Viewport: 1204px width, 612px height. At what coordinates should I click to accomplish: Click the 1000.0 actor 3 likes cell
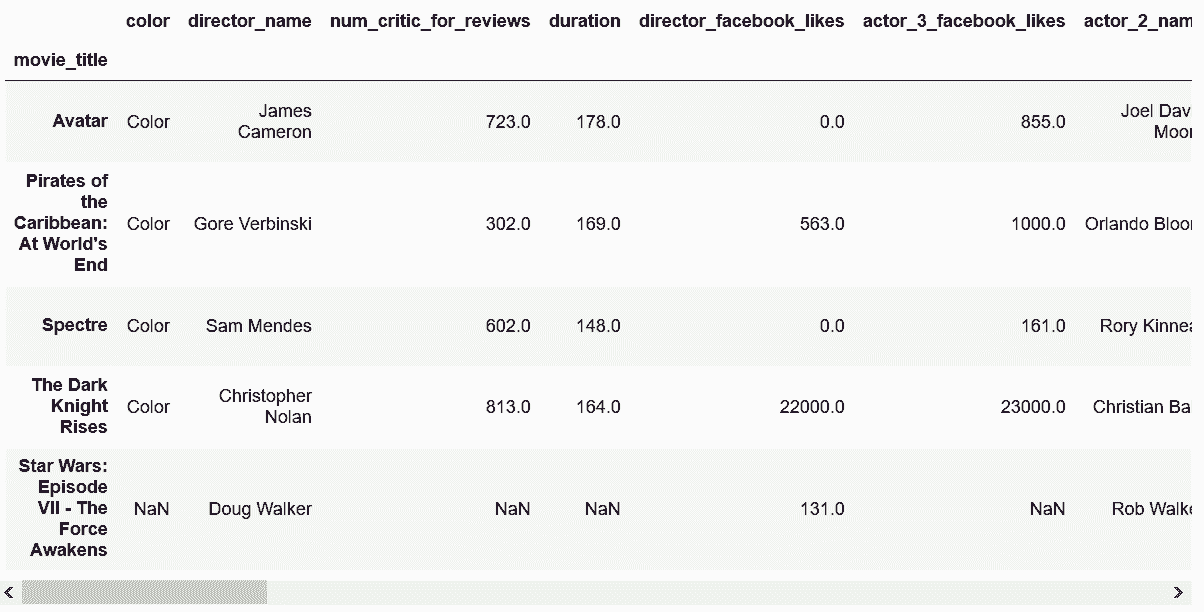[1038, 224]
